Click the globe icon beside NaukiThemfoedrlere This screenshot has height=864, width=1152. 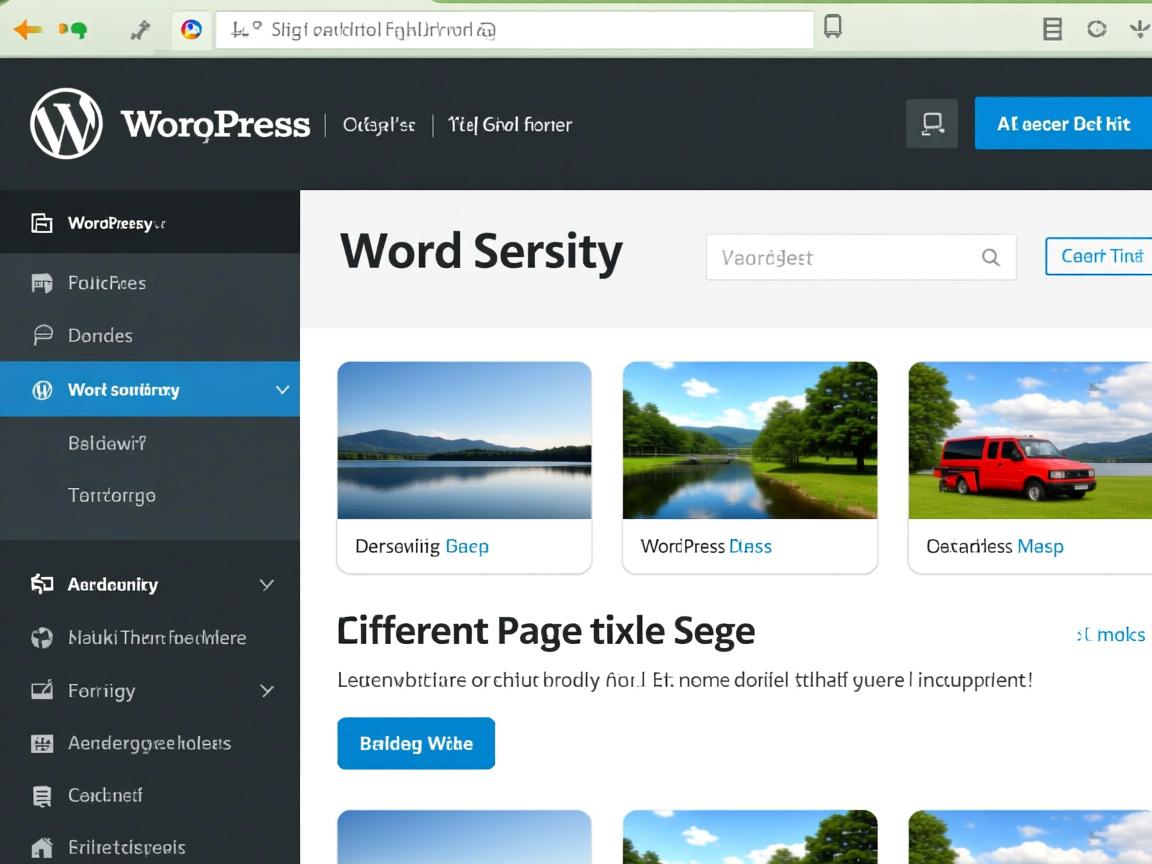pos(42,638)
